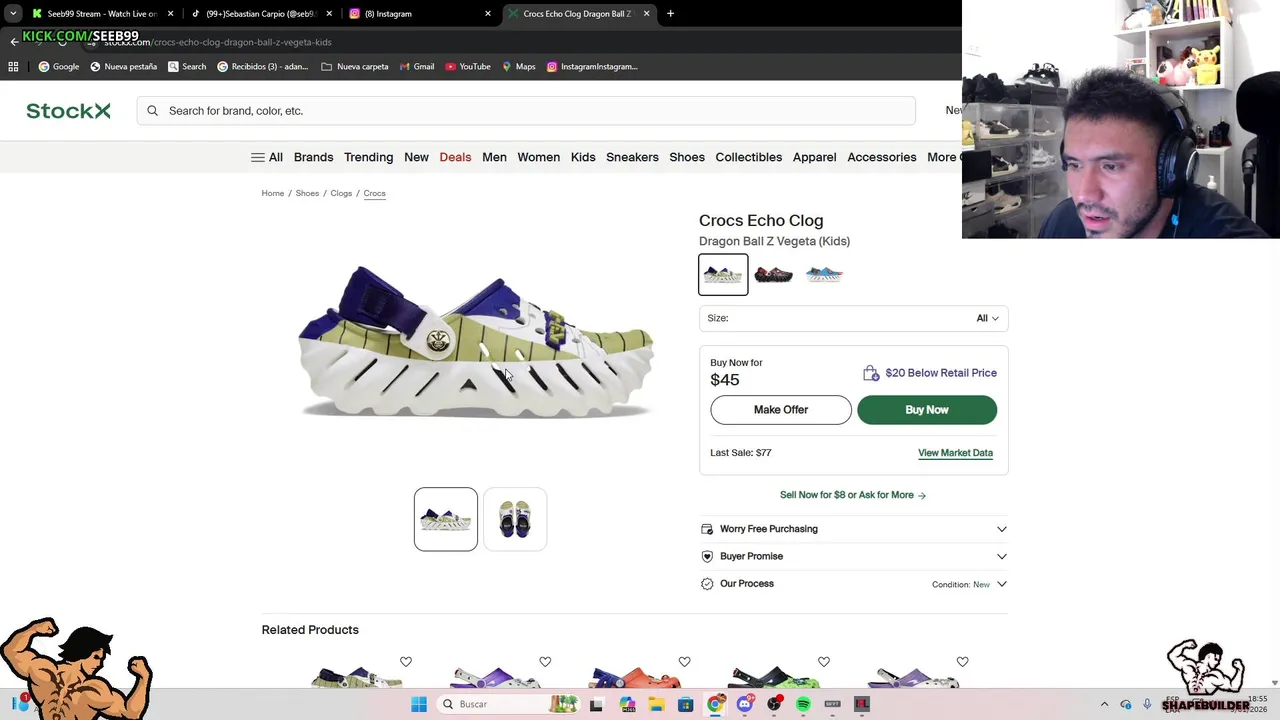Expand Our Process section
1280x720 pixels.
(x=853, y=584)
